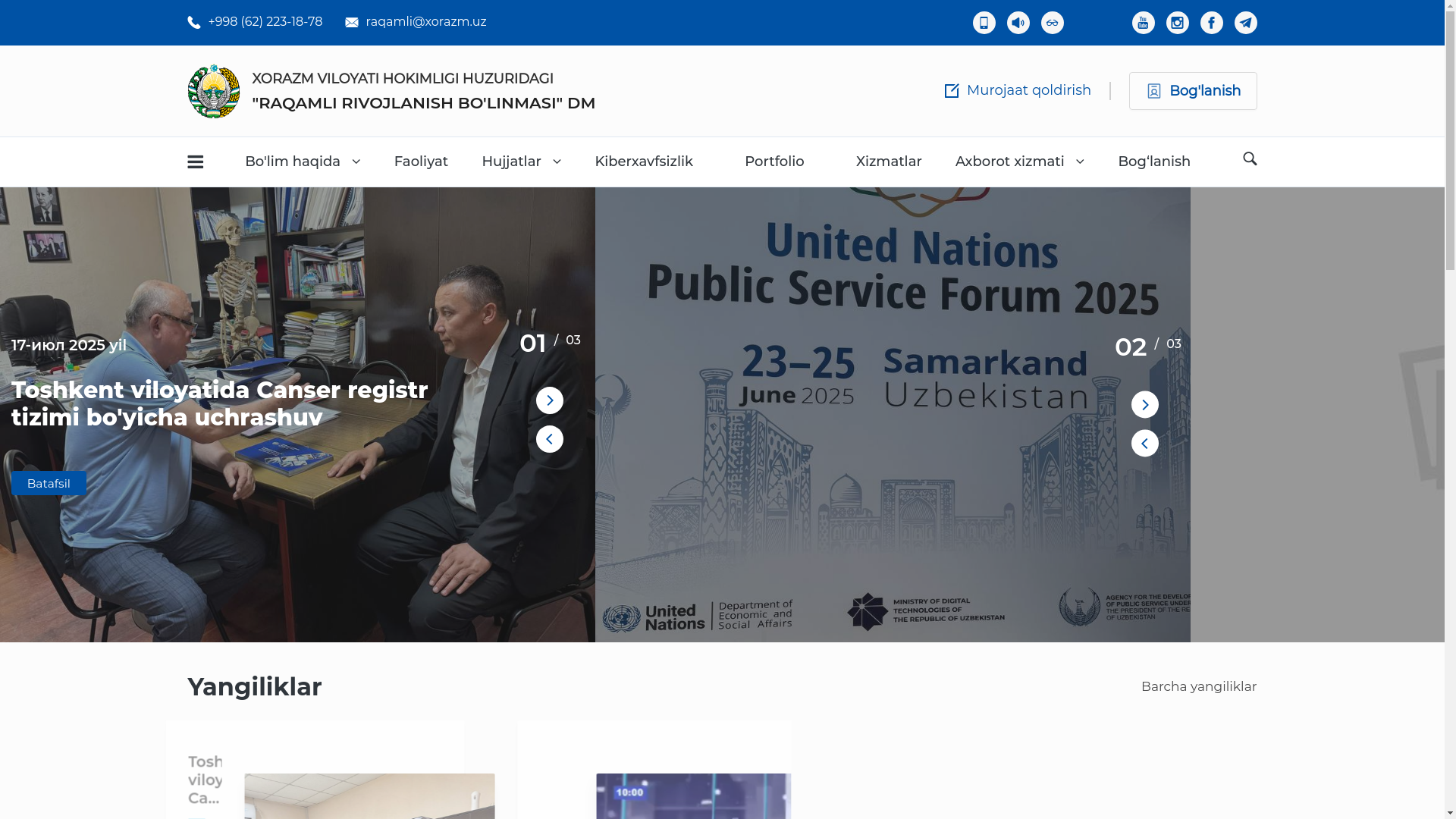1456x819 pixels.
Task: Open the Telegram channel icon
Action: point(1245,23)
